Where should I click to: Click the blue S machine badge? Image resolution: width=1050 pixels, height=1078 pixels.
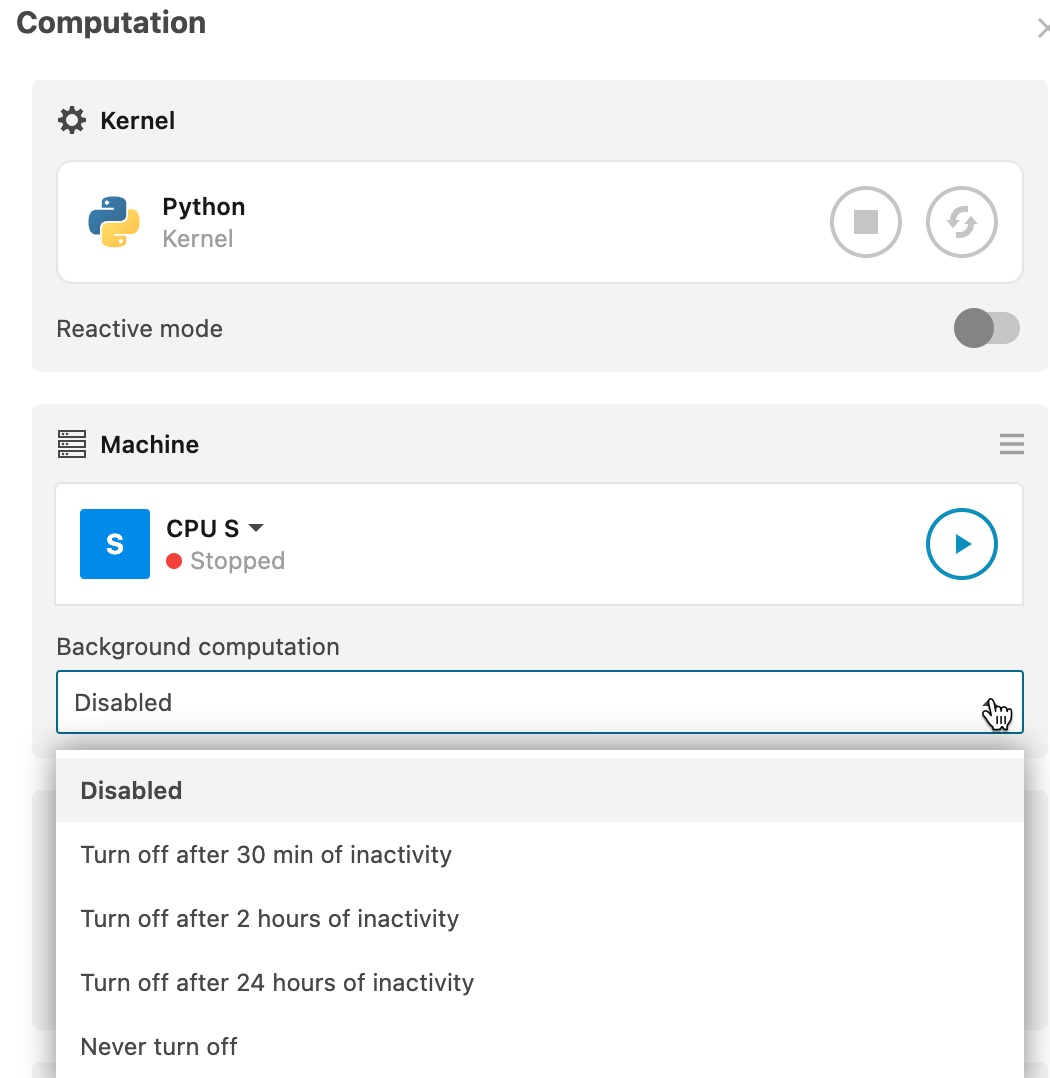(115, 544)
